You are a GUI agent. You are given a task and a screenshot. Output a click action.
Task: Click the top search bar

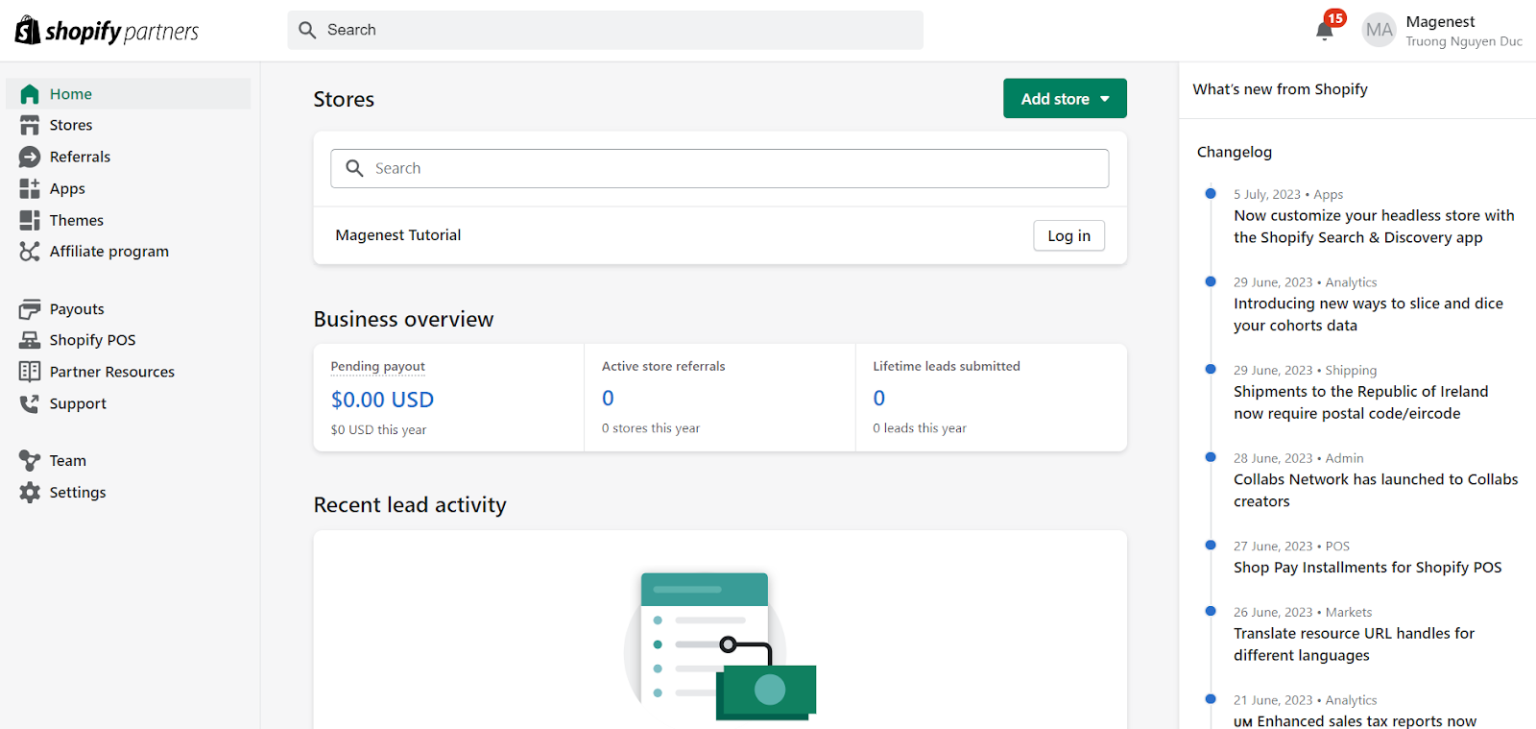(x=604, y=30)
